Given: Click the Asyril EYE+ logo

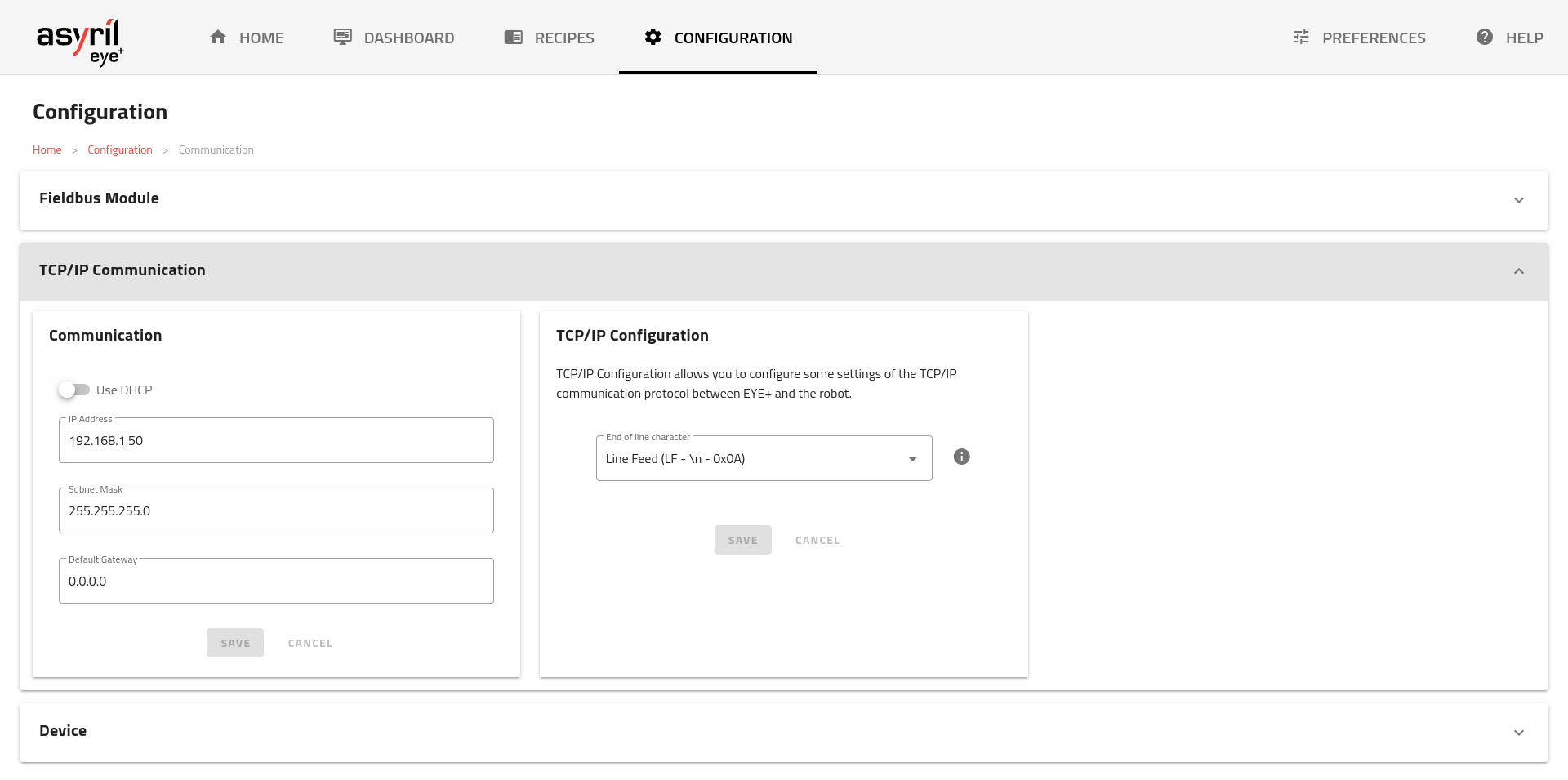Looking at the screenshot, I should pyautogui.click(x=79, y=41).
